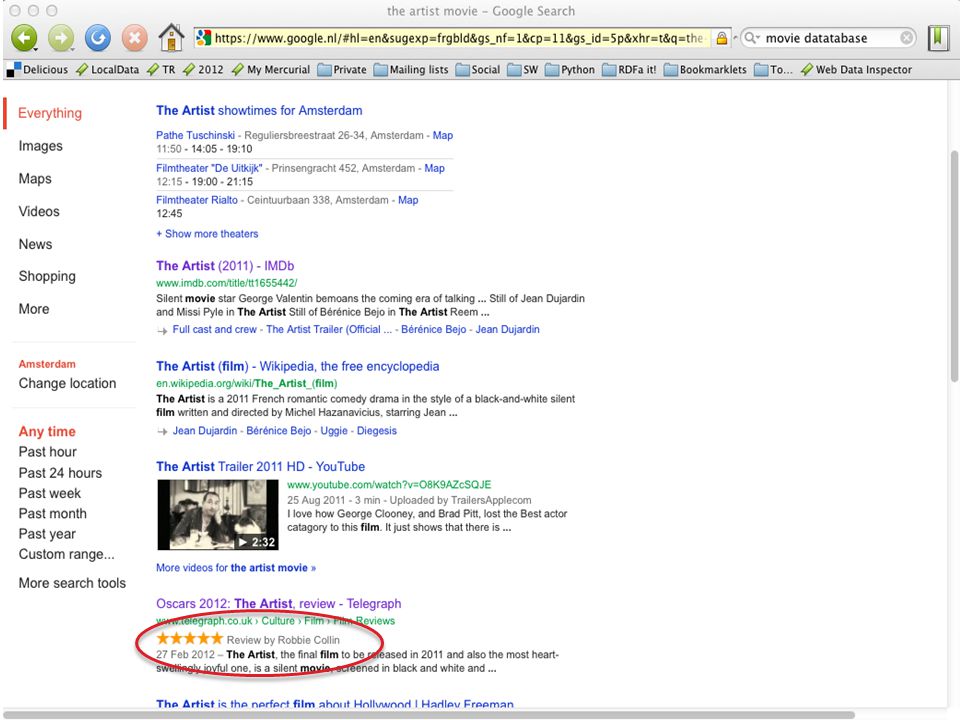This screenshot has width=960, height=720.
Task: Clear the movie database search field
Action: pyautogui.click(x=906, y=38)
